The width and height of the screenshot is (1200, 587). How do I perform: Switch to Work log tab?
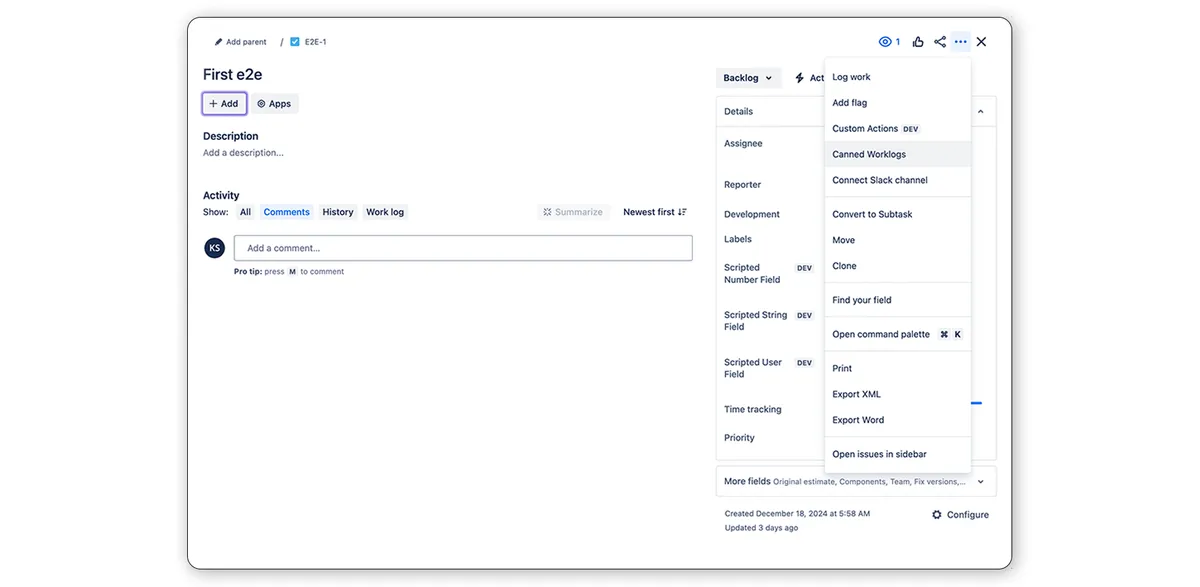point(385,212)
